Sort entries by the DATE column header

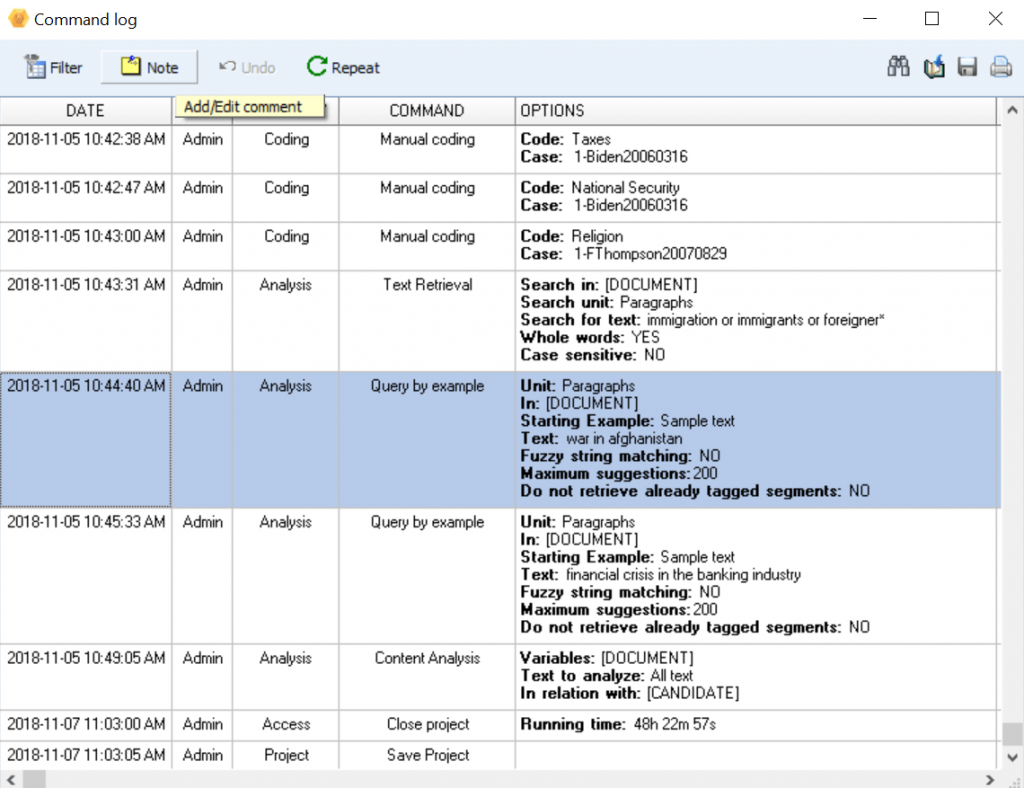85,110
